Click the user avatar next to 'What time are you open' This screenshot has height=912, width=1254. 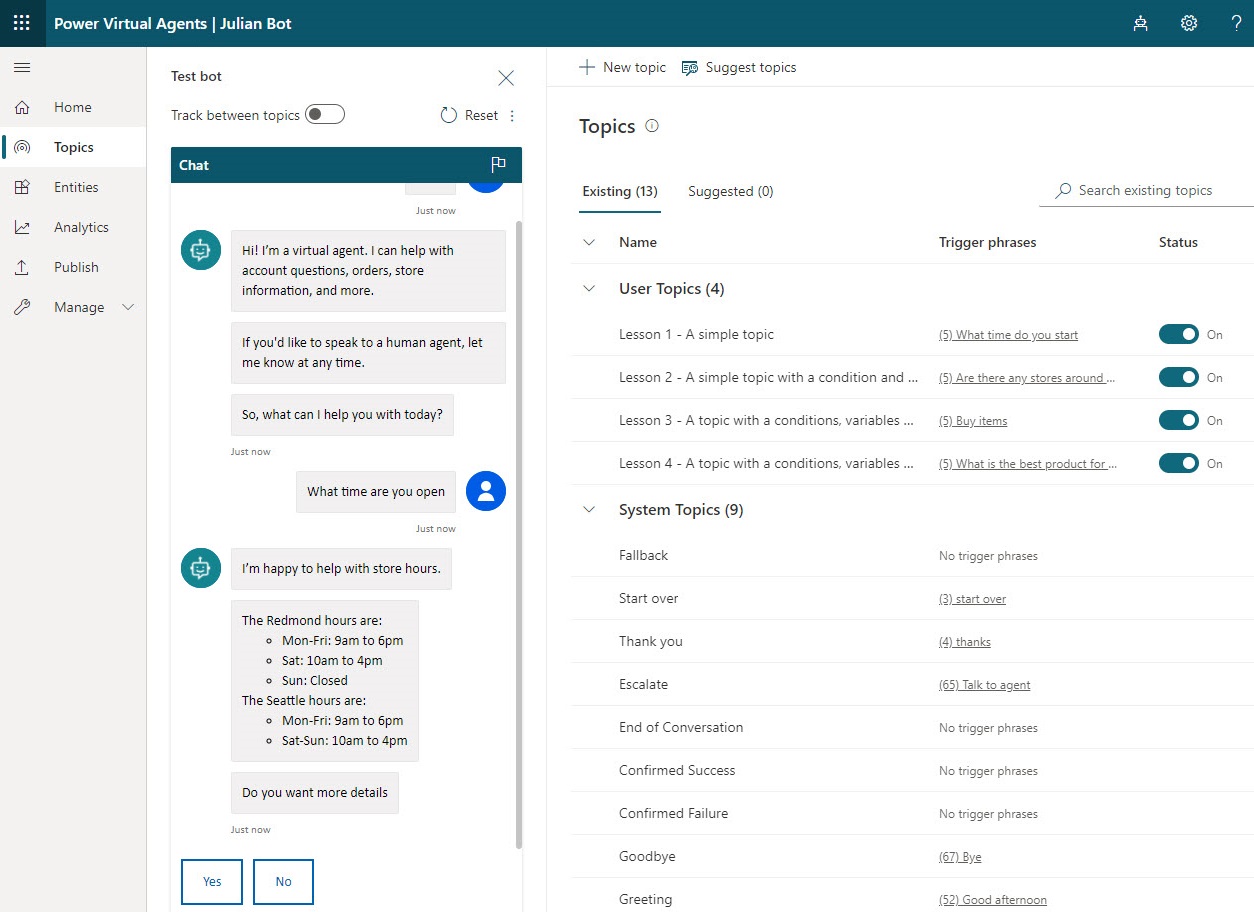pyautogui.click(x=486, y=491)
